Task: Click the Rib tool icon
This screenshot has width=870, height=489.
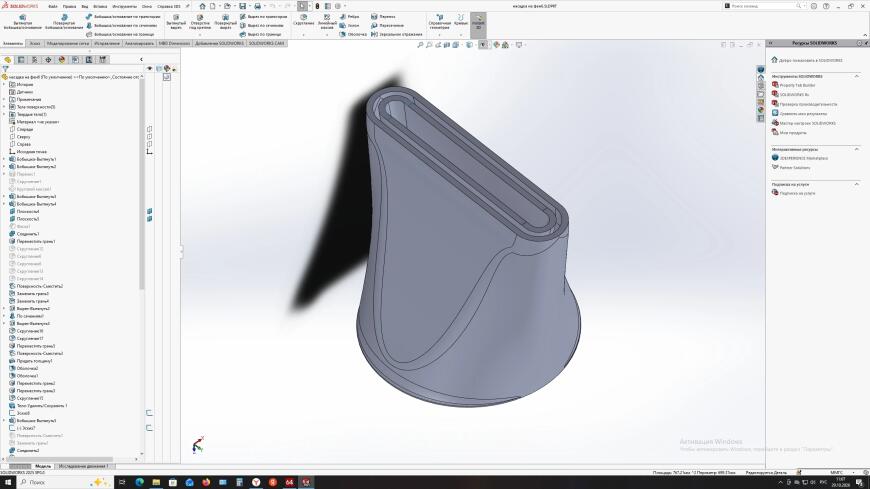Action: tap(343, 17)
